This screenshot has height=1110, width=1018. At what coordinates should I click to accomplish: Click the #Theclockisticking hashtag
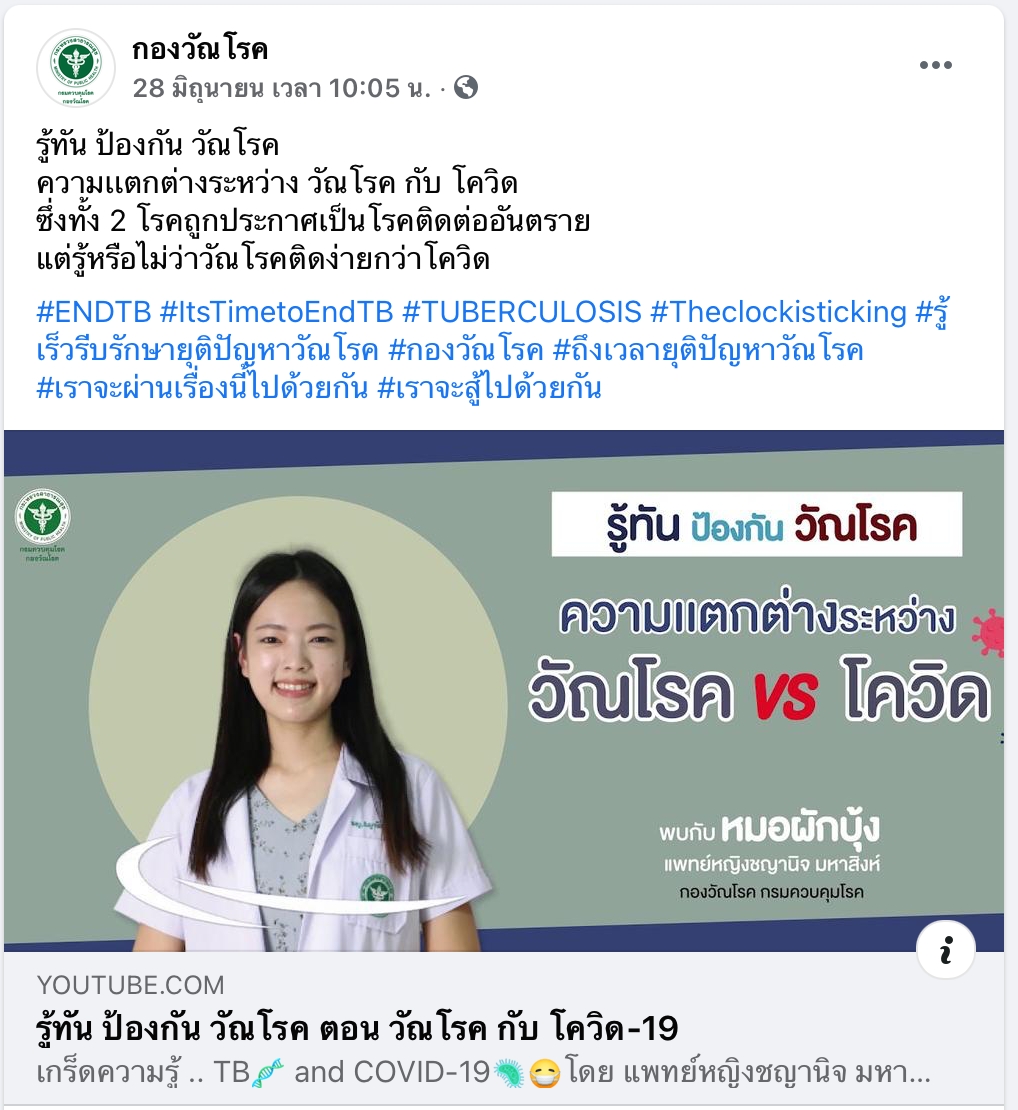(x=778, y=311)
